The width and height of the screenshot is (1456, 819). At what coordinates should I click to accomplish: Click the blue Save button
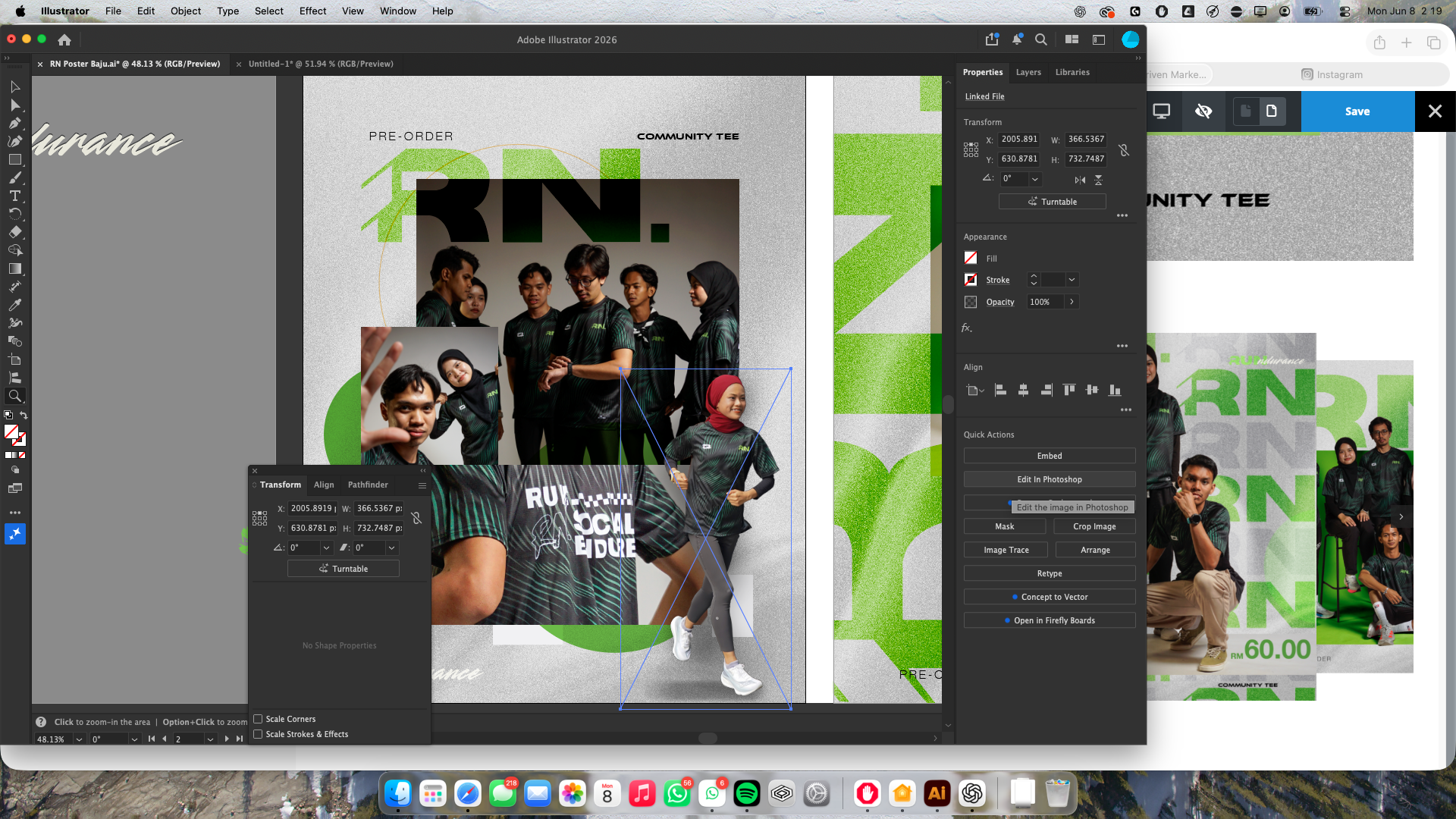point(1357,111)
